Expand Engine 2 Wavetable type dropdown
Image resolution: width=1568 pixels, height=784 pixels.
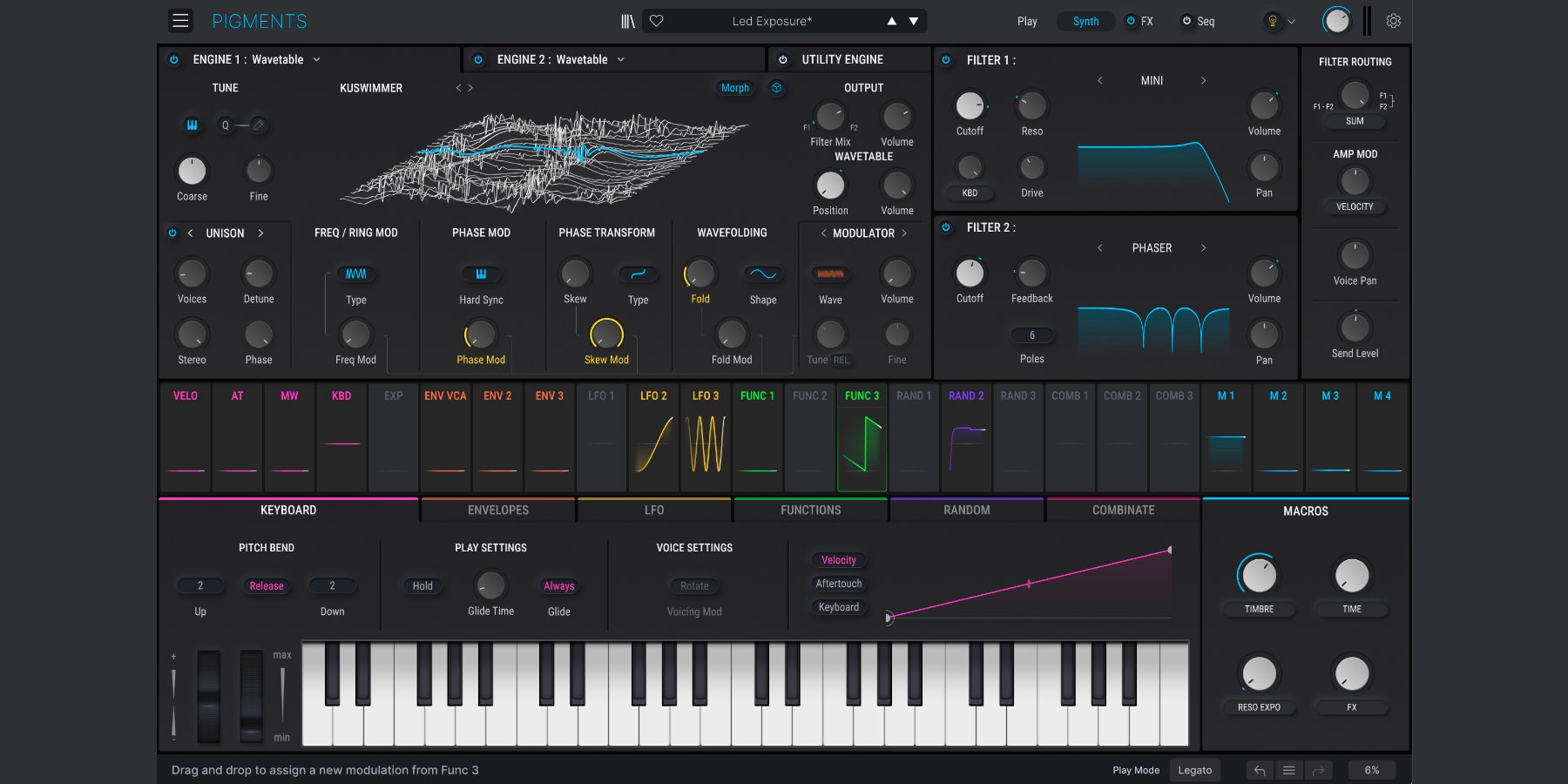(x=621, y=59)
